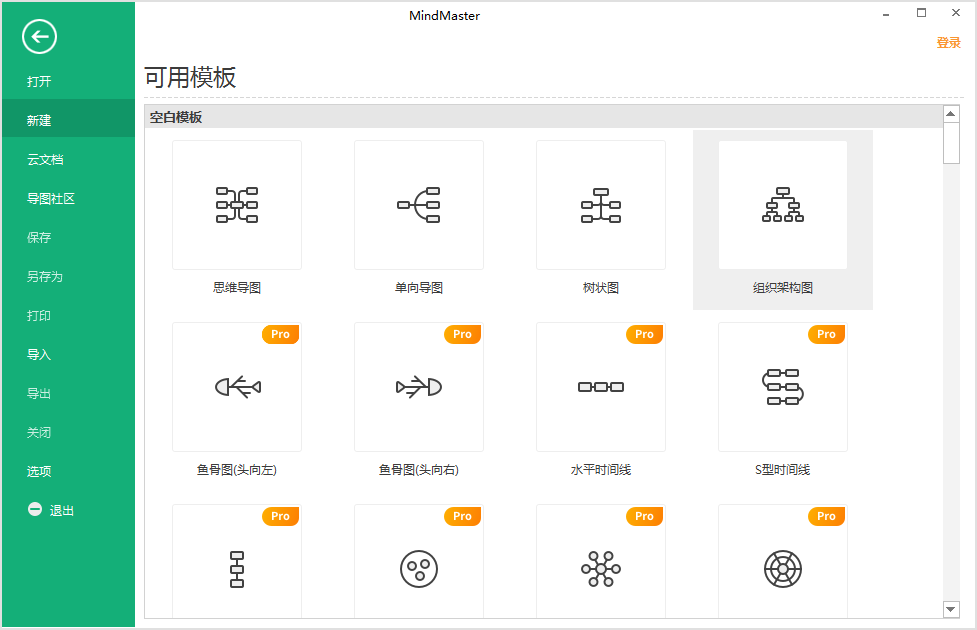Select the 单向导图 one-way map template
Viewport: 977px width, 630px height.
tap(419, 205)
